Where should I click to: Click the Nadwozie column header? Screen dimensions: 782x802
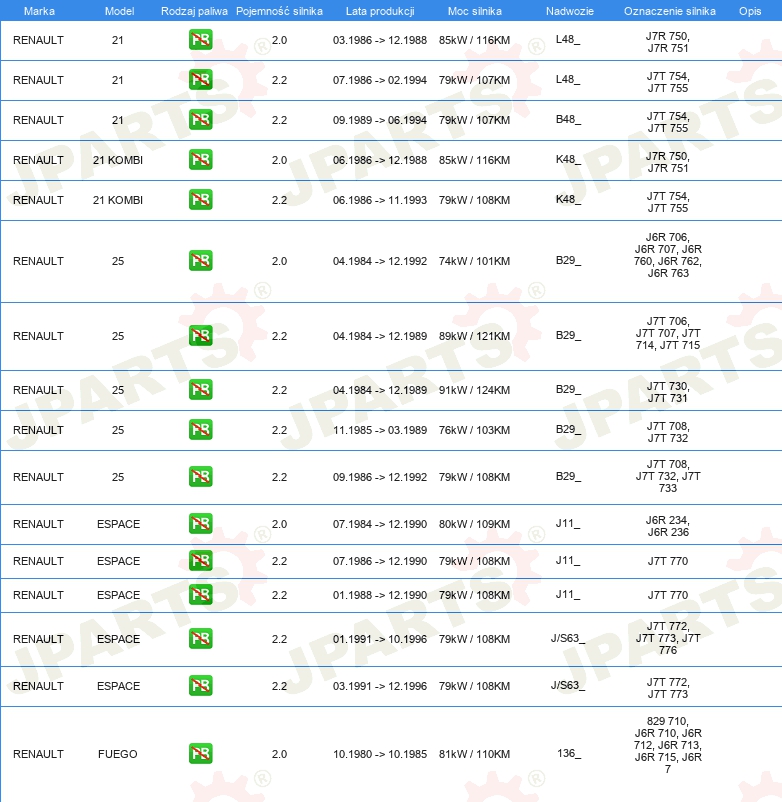coord(570,11)
